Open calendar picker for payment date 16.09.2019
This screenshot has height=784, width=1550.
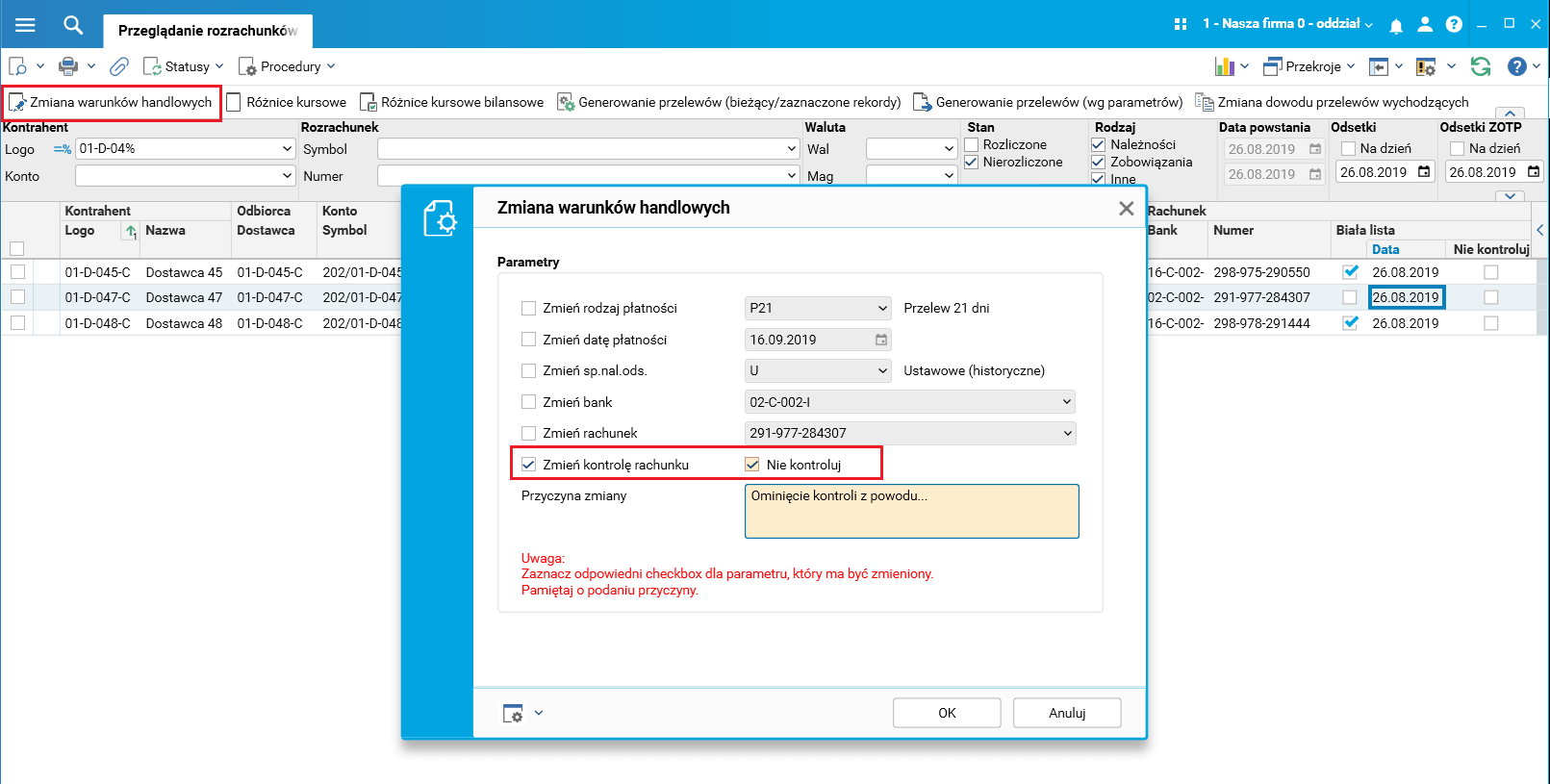pyautogui.click(x=881, y=340)
